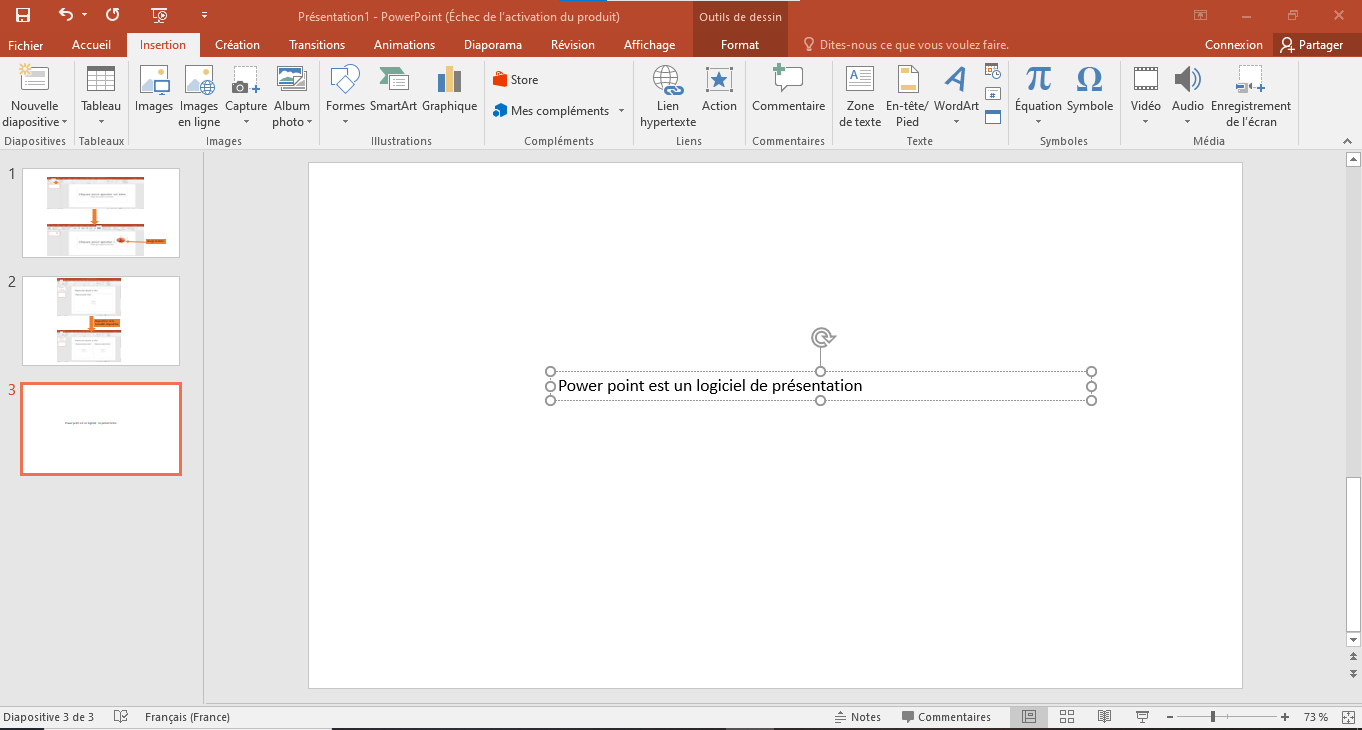Image resolution: width=1362 pixels, height=730 pixels.
Task: Insert an Équation with the pi icon
Action: pos(1038,80)
